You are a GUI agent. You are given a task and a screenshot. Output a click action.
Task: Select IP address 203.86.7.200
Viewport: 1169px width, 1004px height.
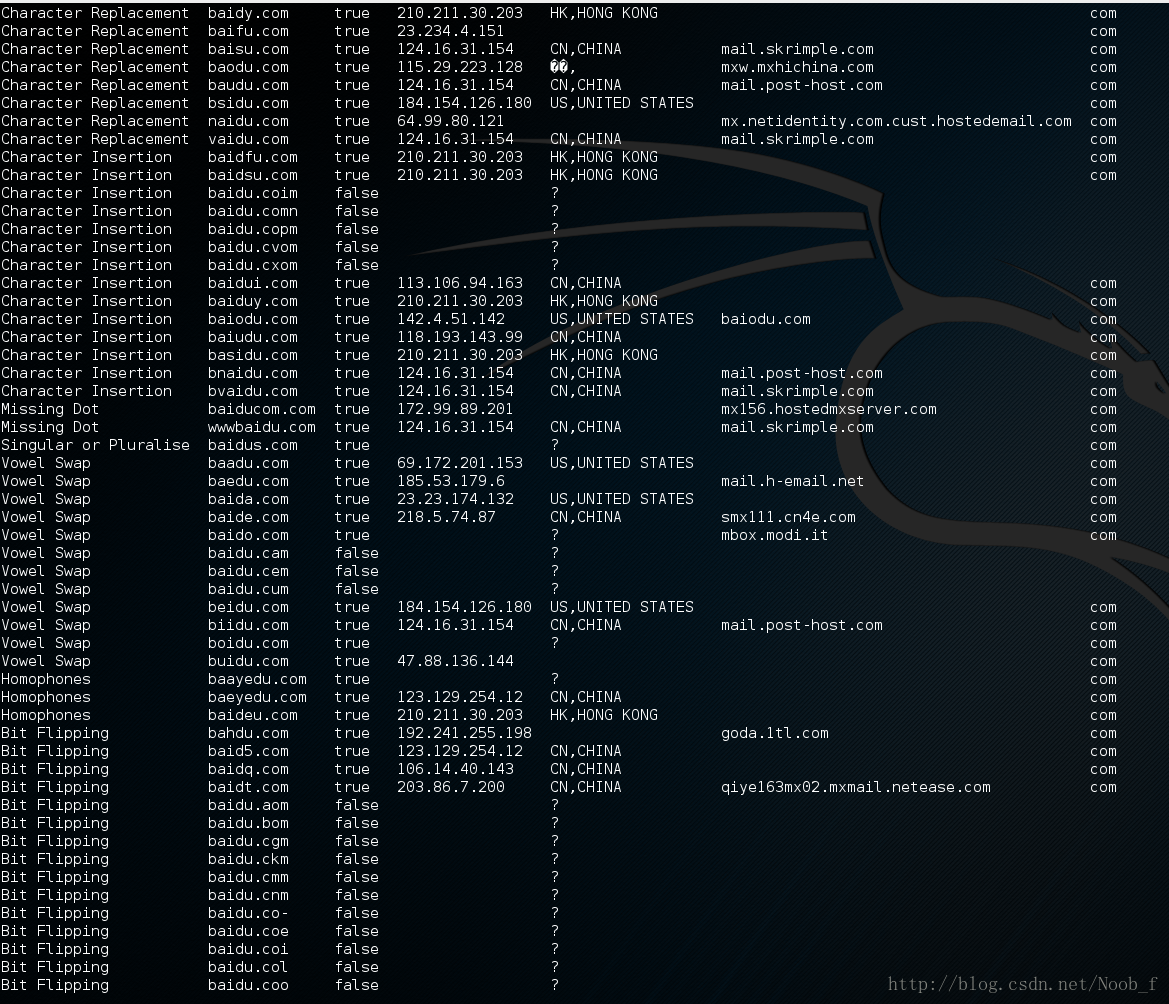coord(450,787)
